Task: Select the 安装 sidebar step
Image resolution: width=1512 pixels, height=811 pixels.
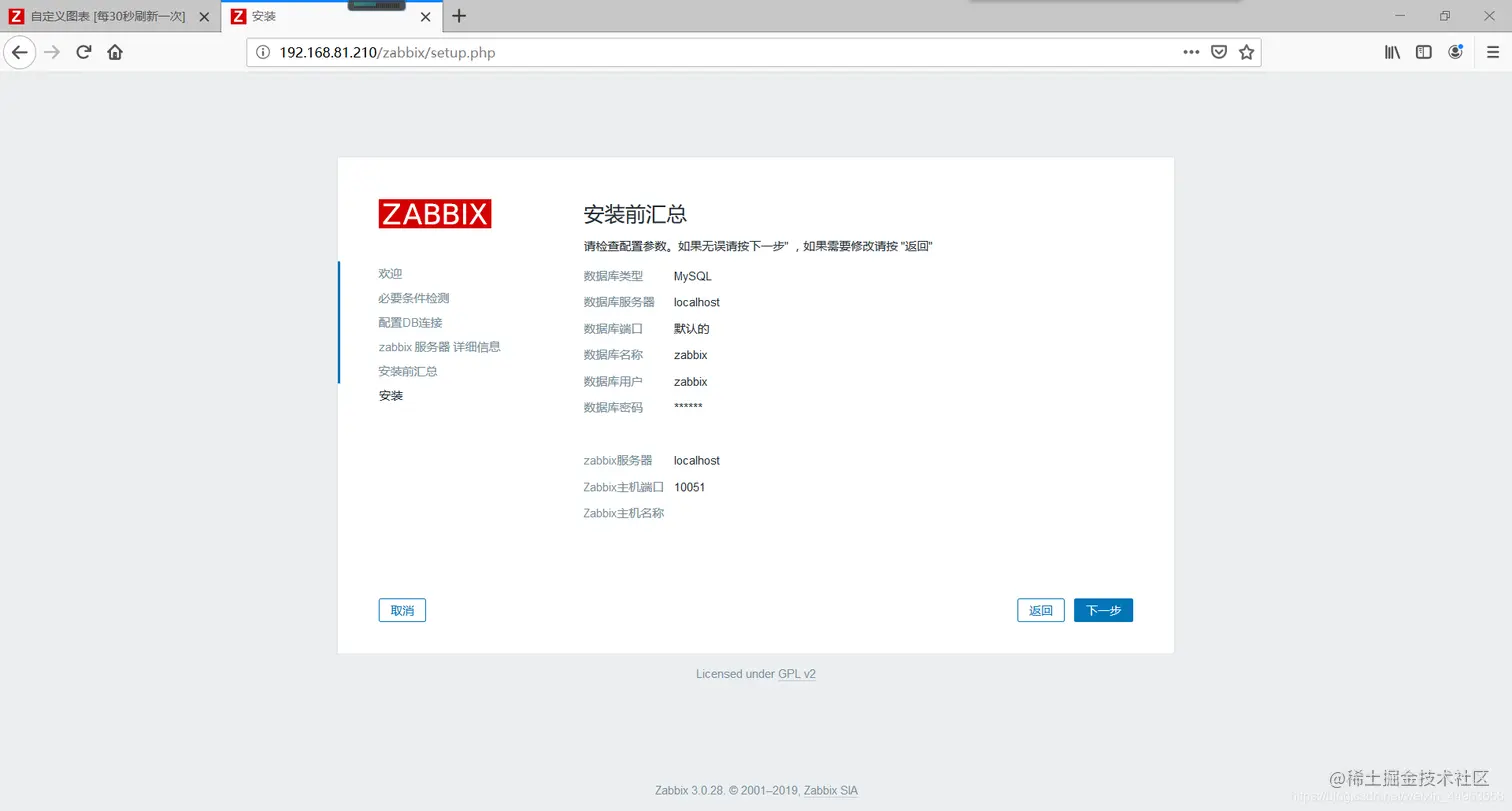Action: tap(391, 396)
